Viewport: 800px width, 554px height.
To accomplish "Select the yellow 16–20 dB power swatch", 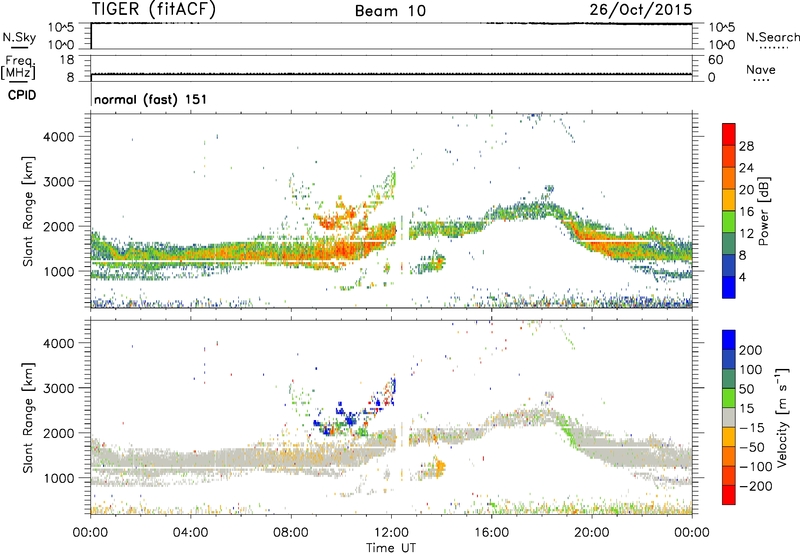I will coord(729,200).
